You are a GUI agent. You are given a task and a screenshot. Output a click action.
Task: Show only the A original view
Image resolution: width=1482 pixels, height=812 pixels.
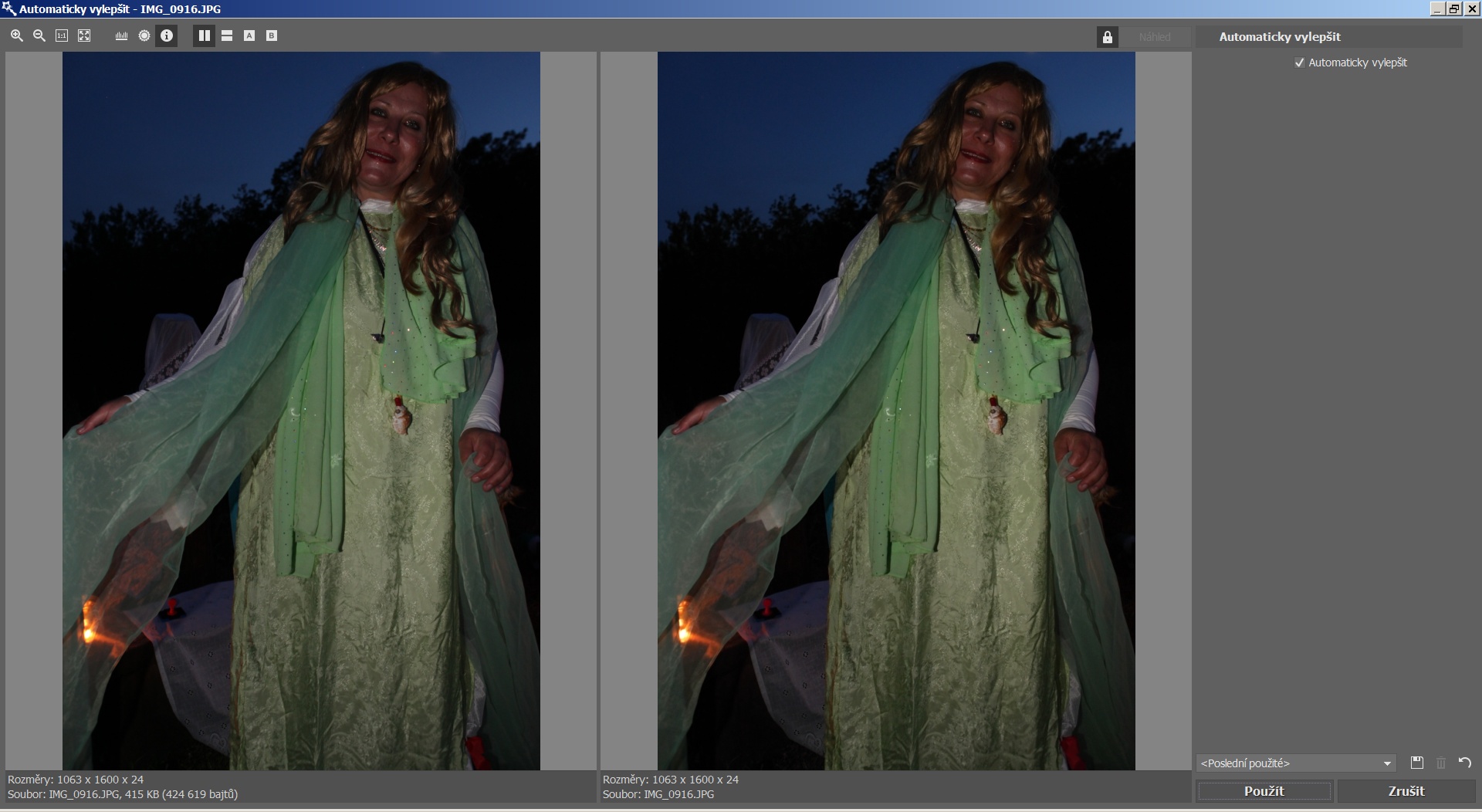click(x=249, y=36)
